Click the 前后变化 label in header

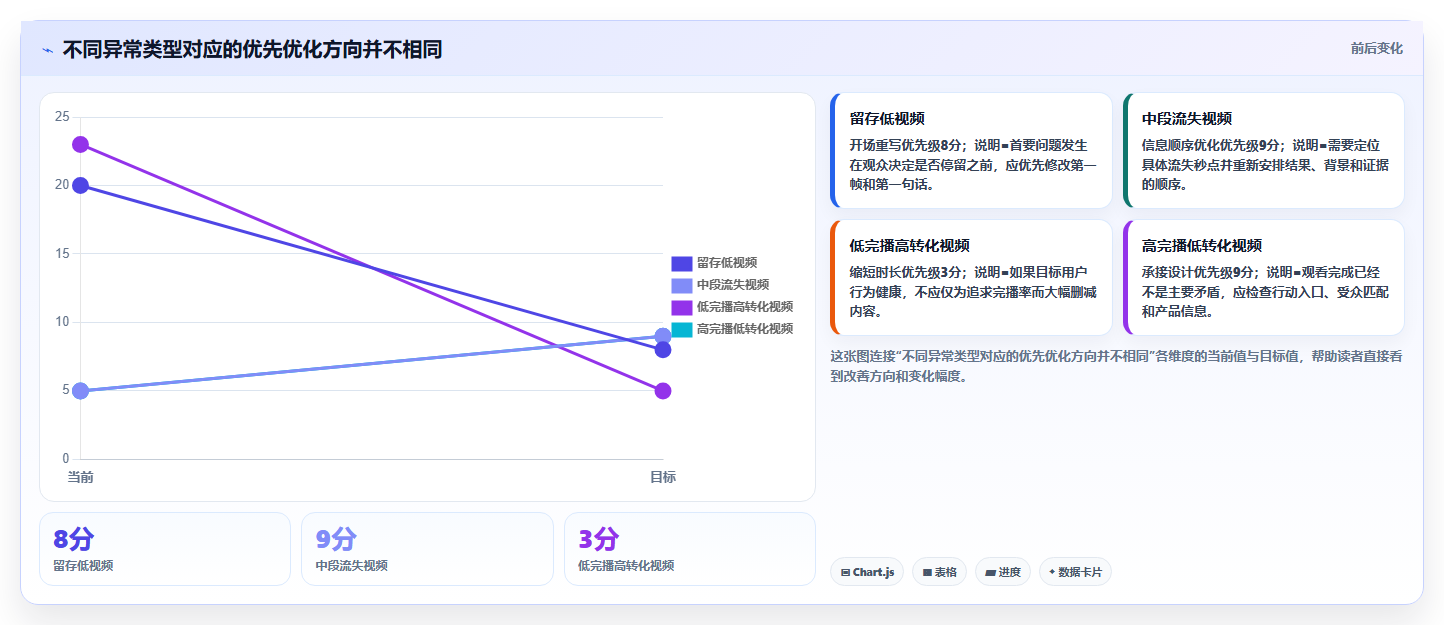click(x=1376, y=48)
